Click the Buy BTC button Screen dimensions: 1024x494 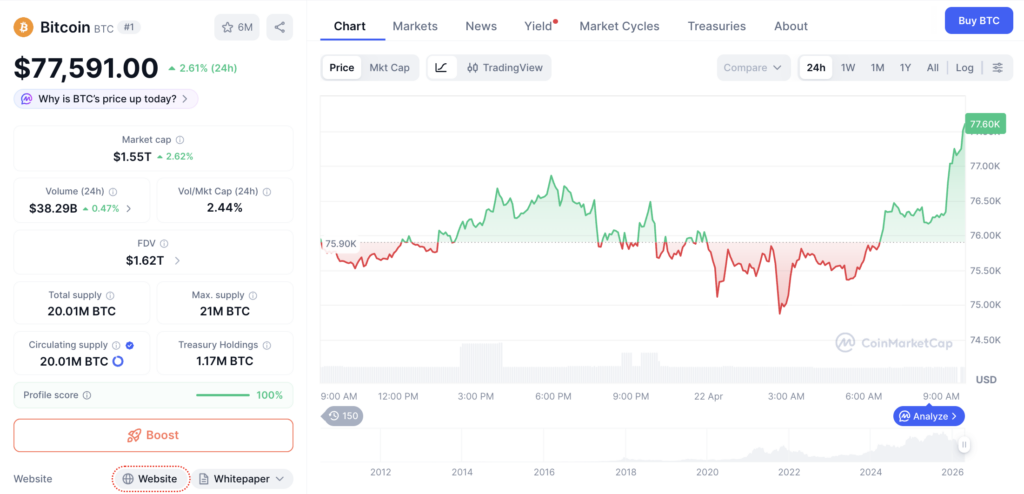pos(978,21)
